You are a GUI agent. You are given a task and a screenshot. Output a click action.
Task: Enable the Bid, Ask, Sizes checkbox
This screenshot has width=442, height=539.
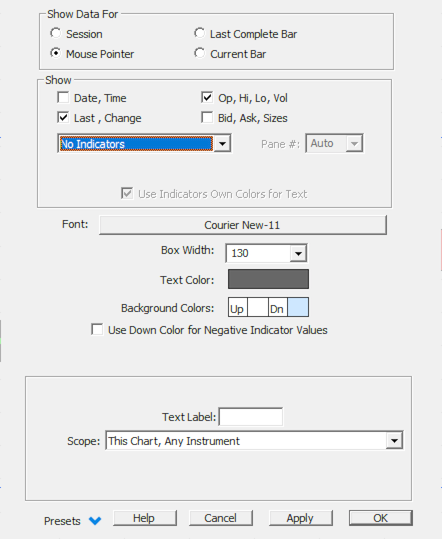coord(207,117)
